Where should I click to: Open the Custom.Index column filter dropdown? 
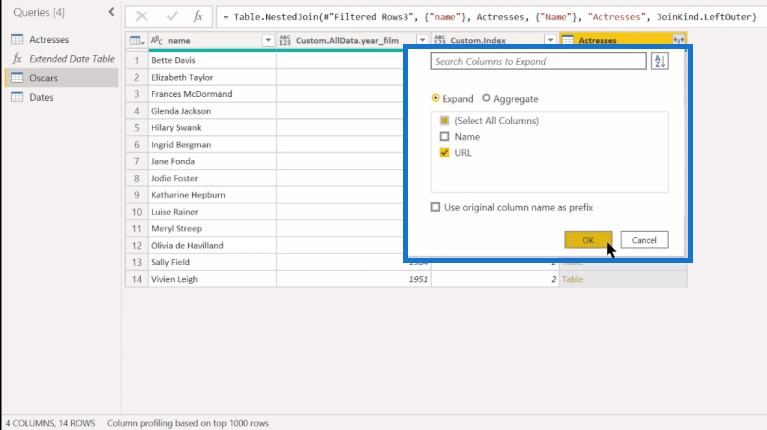[x=550, y=41]
